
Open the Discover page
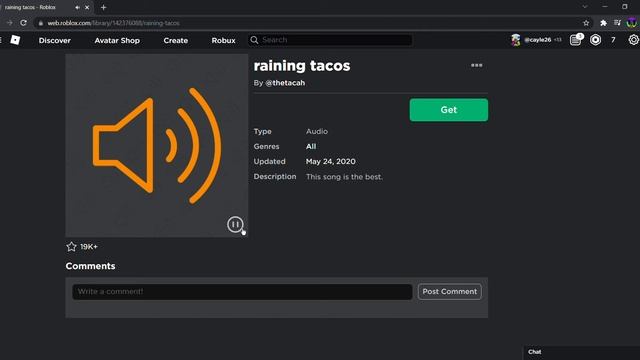coord(55,40)
